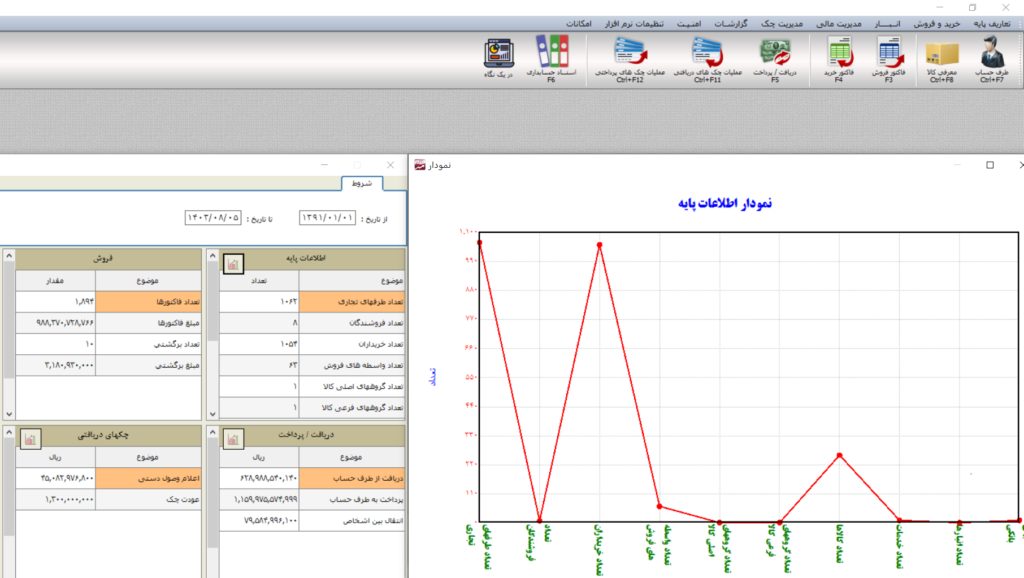Open عملیات چک های پرداختی toolbar icon
This screenshot has height=578, width=1024.
(630, 59)
